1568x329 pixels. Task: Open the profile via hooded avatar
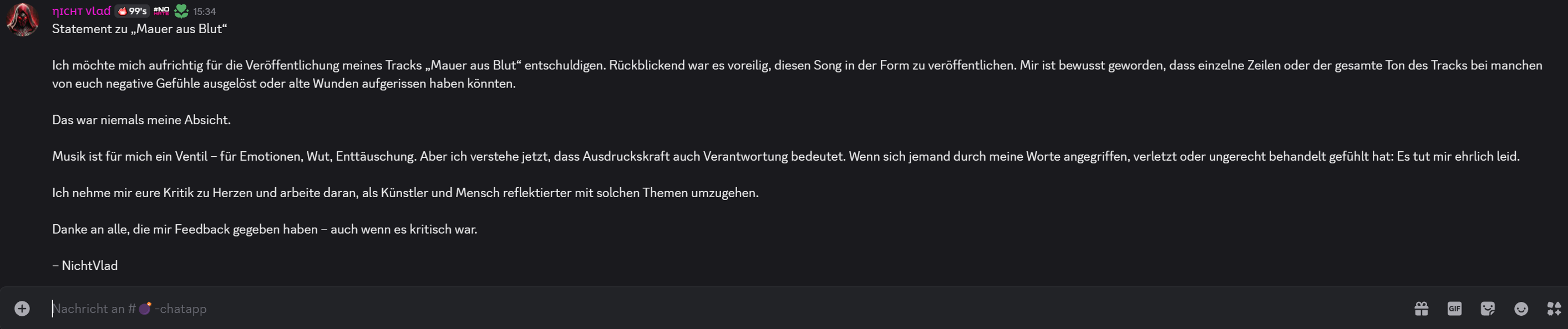[23, 19]
